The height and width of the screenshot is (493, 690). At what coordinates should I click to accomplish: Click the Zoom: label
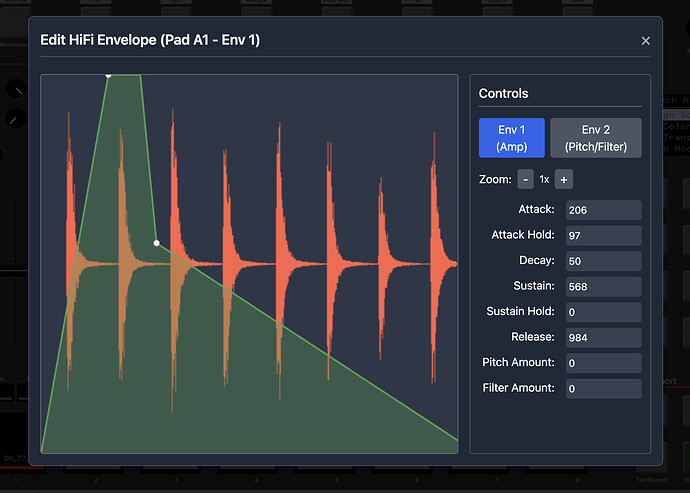pyautogui.click(x=495, y=180)
